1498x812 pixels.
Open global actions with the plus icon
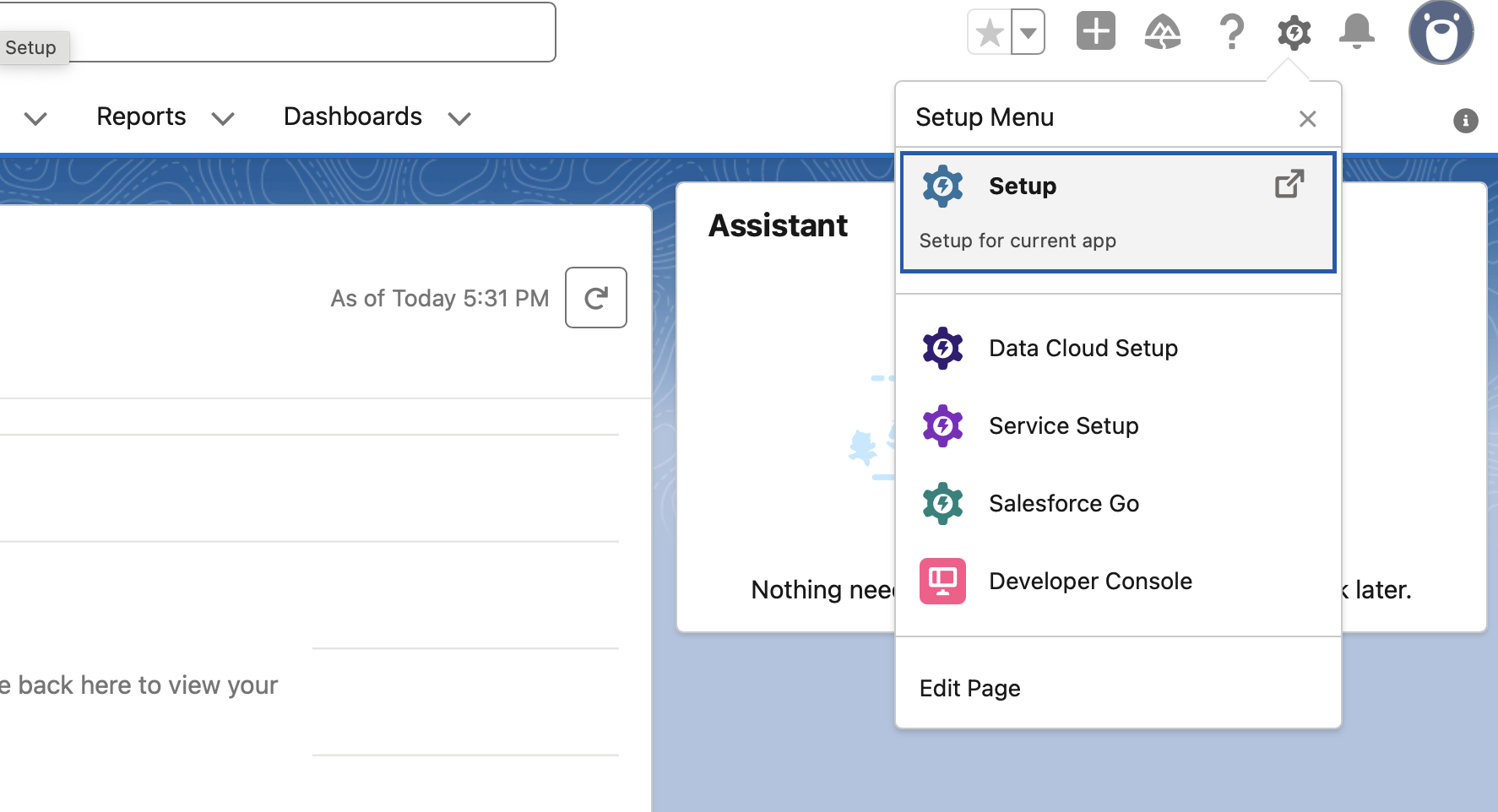(1095, 32)
